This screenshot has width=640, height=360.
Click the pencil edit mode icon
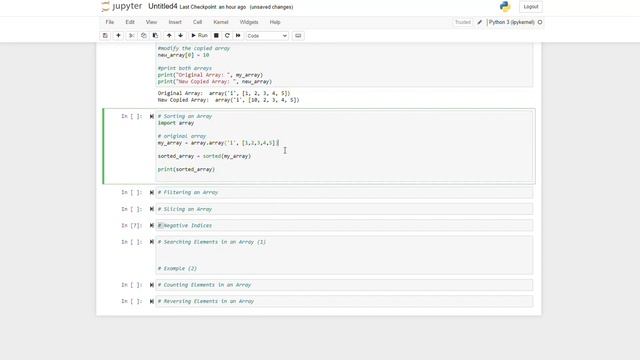point(480,22)
